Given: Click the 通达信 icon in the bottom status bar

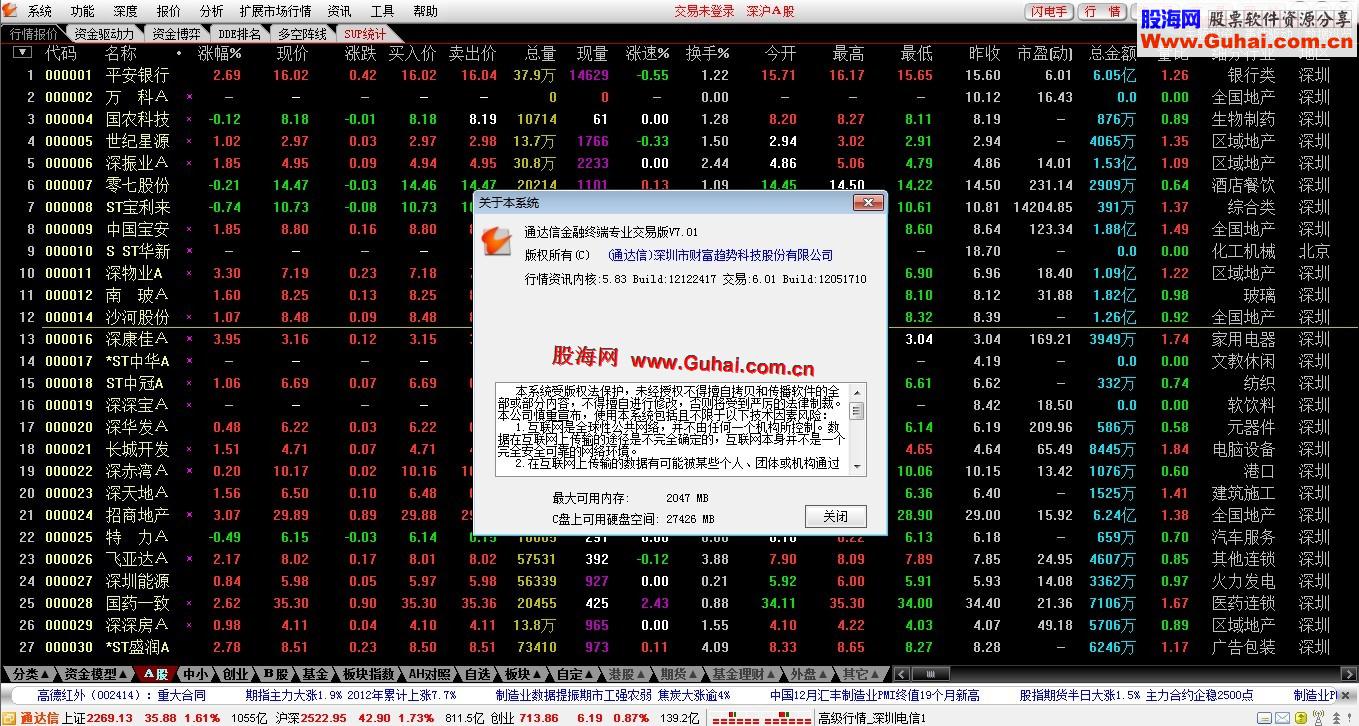Looking at the screenshot, I should point(10,718).
